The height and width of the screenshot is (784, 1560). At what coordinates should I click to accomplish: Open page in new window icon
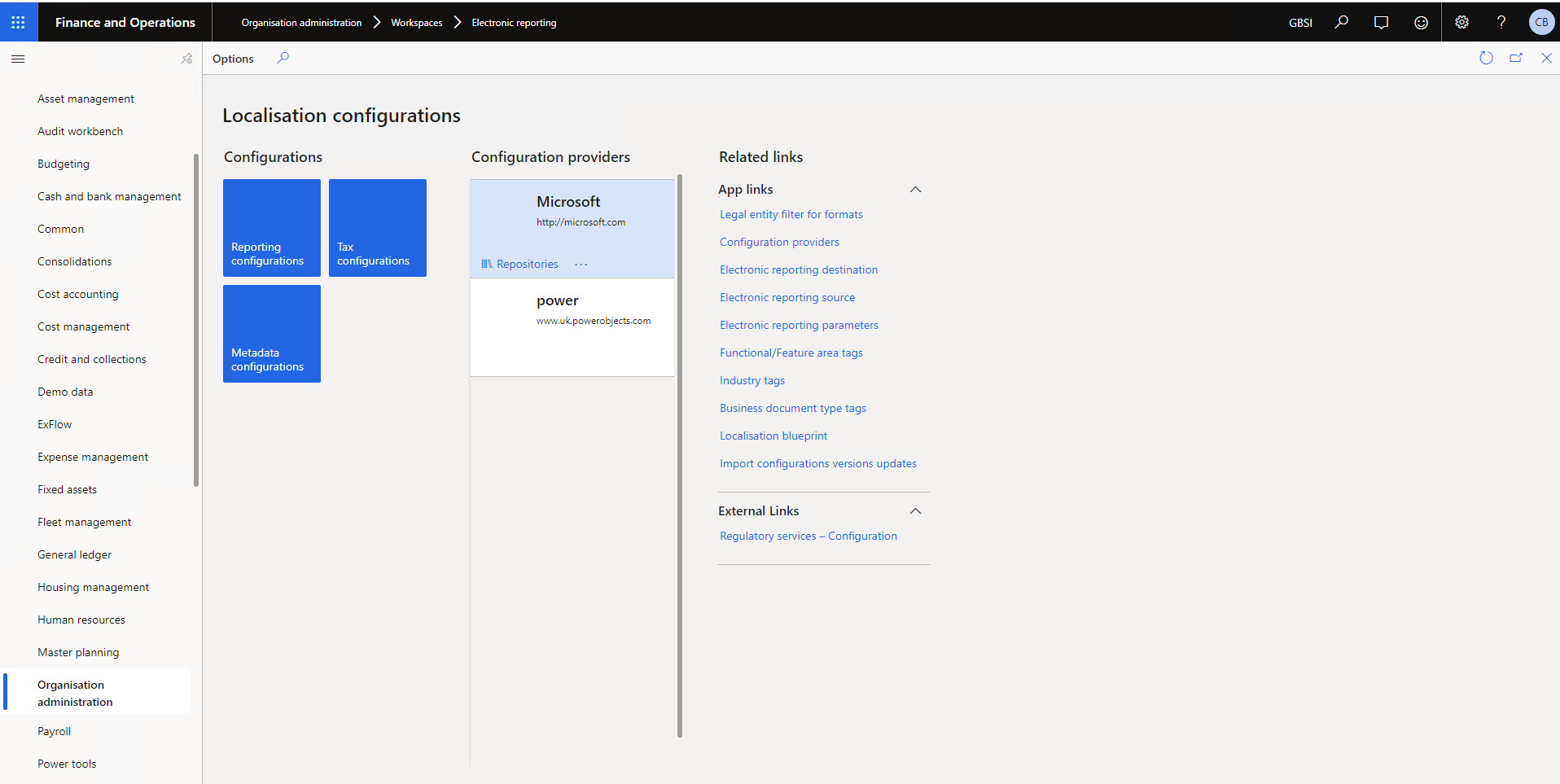click(1516, 58)
